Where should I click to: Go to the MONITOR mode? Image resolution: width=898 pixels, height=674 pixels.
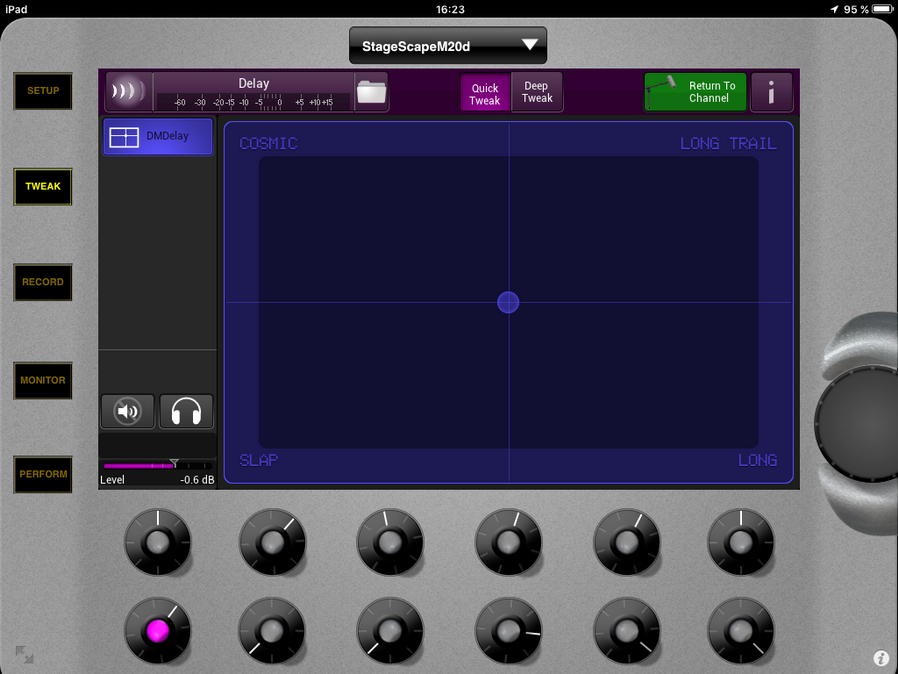pyautogui.click(x=43, y=380)
